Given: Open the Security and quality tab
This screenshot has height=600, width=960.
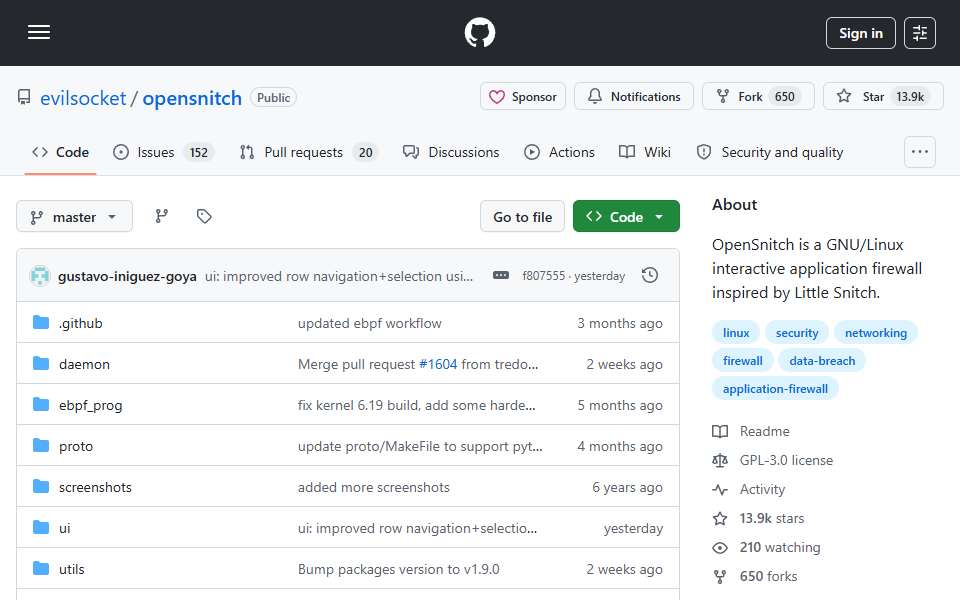Looking at the screenshot, I should pos(770,152).
